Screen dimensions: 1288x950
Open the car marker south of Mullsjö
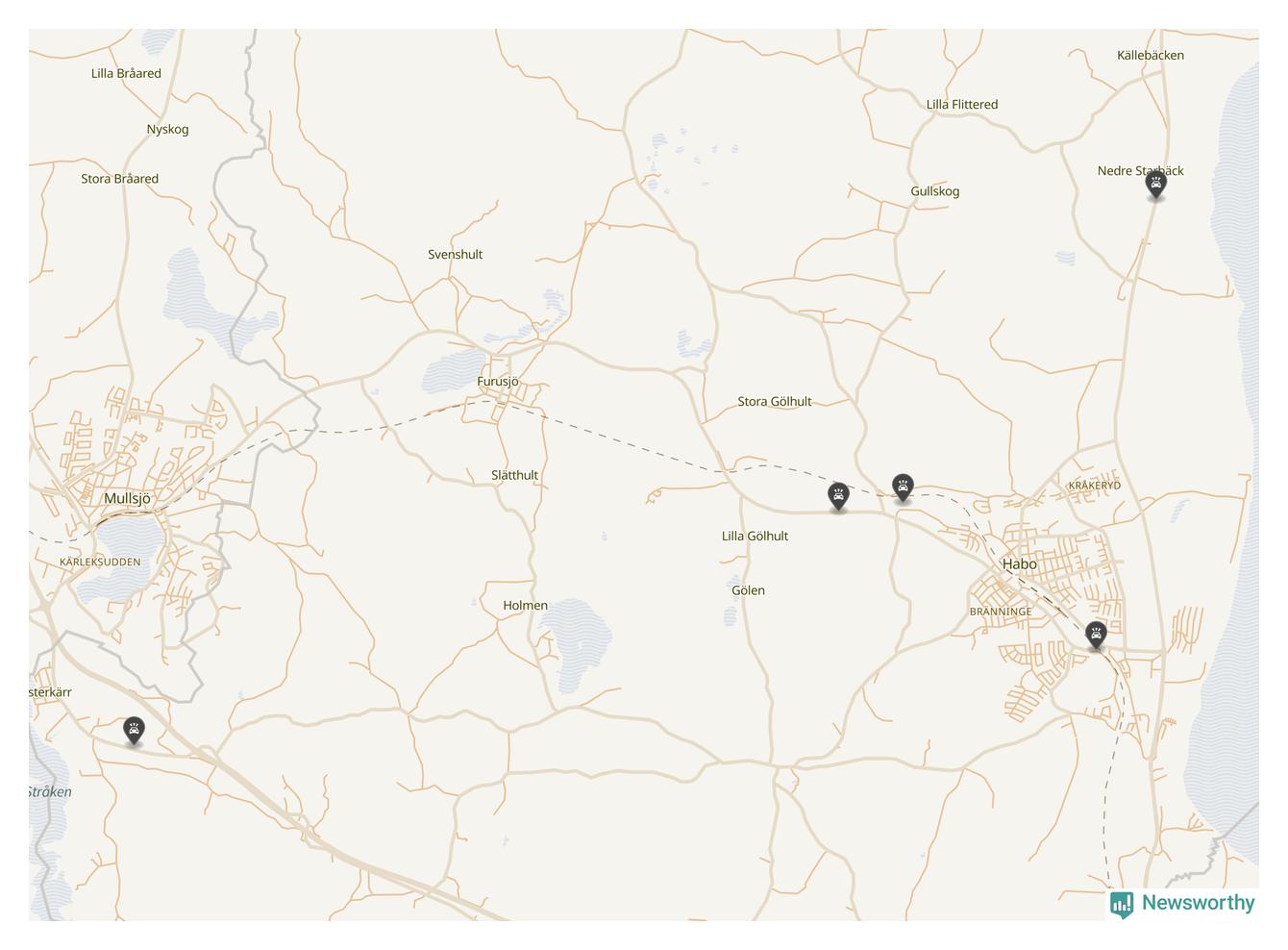coord(134,731)
